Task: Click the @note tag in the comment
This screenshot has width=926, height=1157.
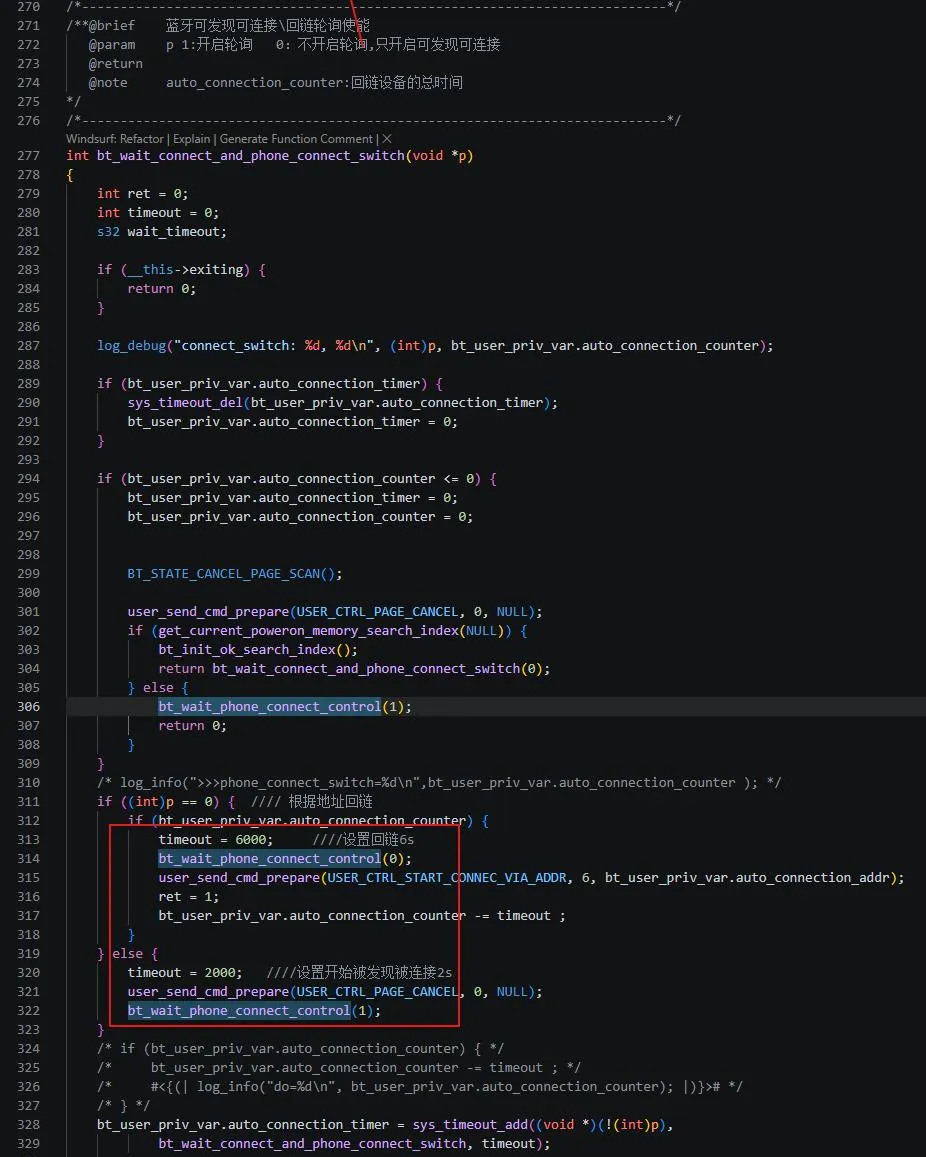Action: click(108, 83)
